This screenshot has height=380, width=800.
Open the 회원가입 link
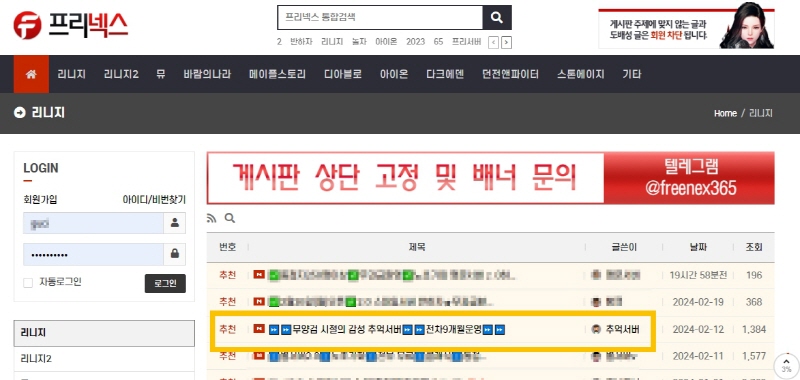coord(40,199)
